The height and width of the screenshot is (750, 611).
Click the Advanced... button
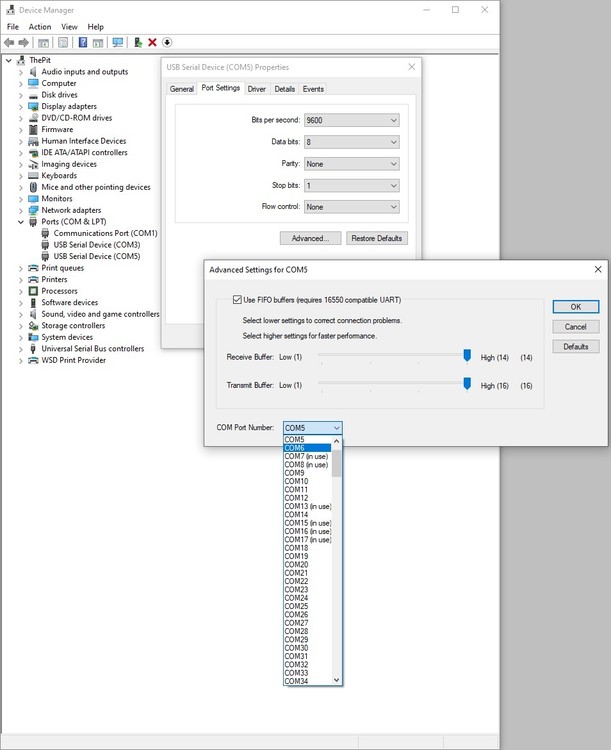click(310, 238)
